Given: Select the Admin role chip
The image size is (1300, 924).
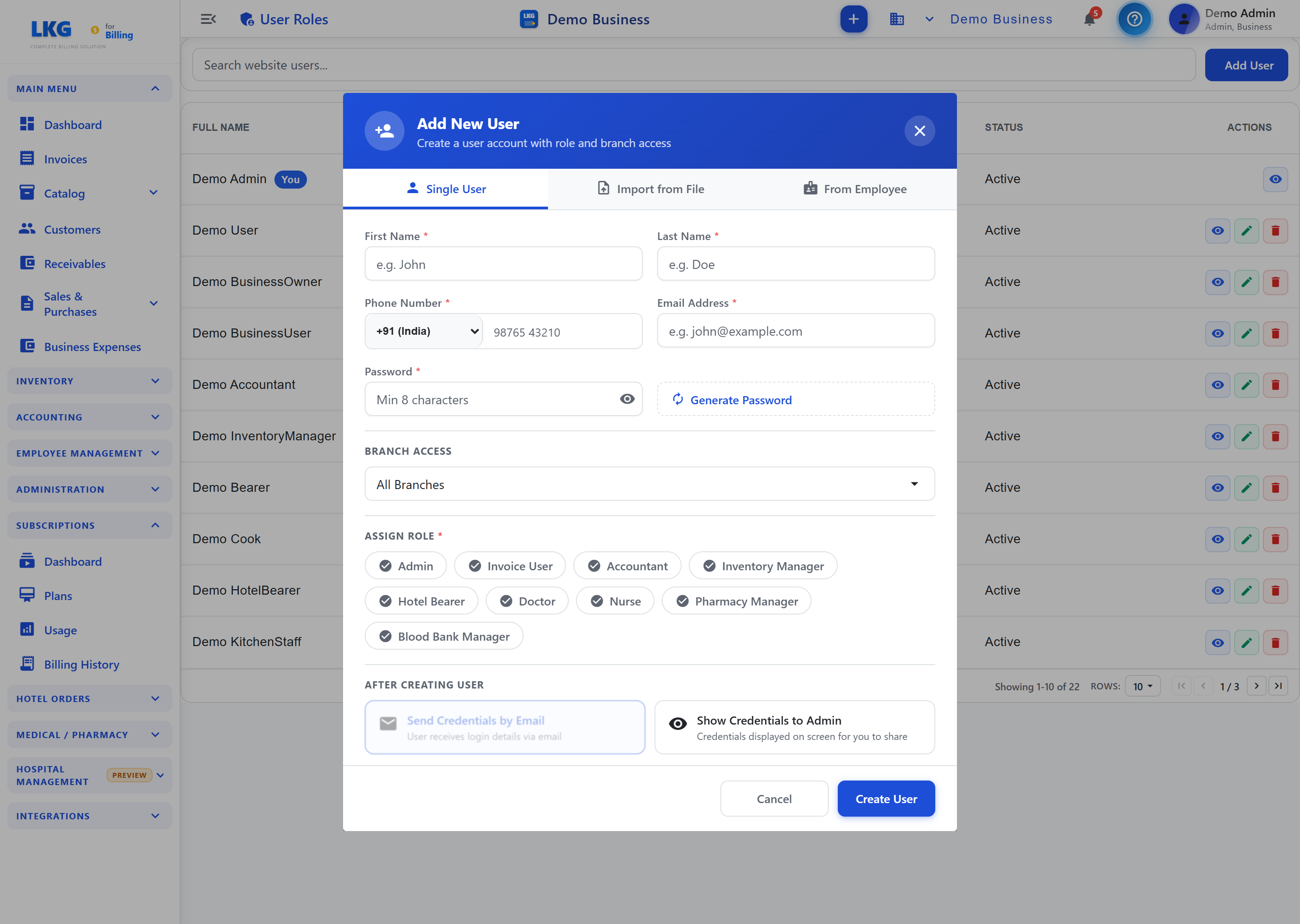Looking at the screenshot, I should (405, 566).
